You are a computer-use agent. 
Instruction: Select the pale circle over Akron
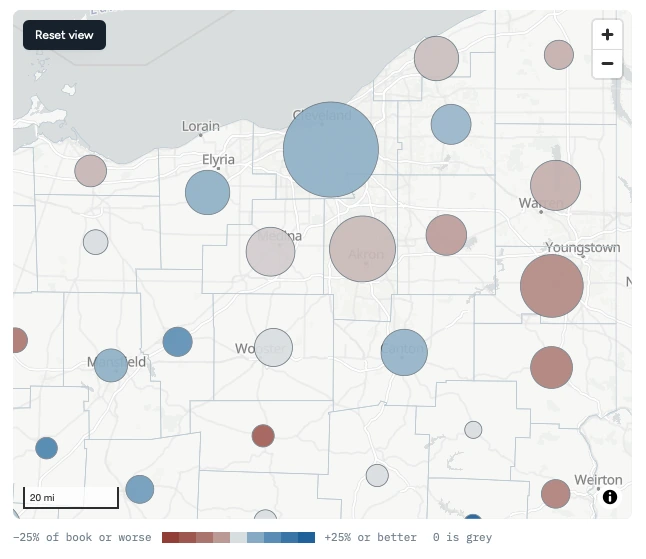[x=363, y=249]
